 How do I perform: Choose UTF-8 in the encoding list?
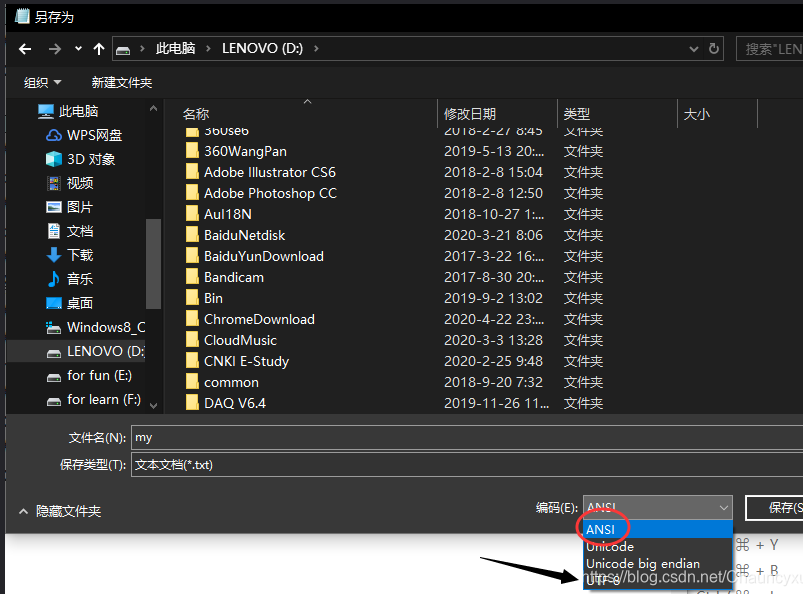tap(658, 580)
